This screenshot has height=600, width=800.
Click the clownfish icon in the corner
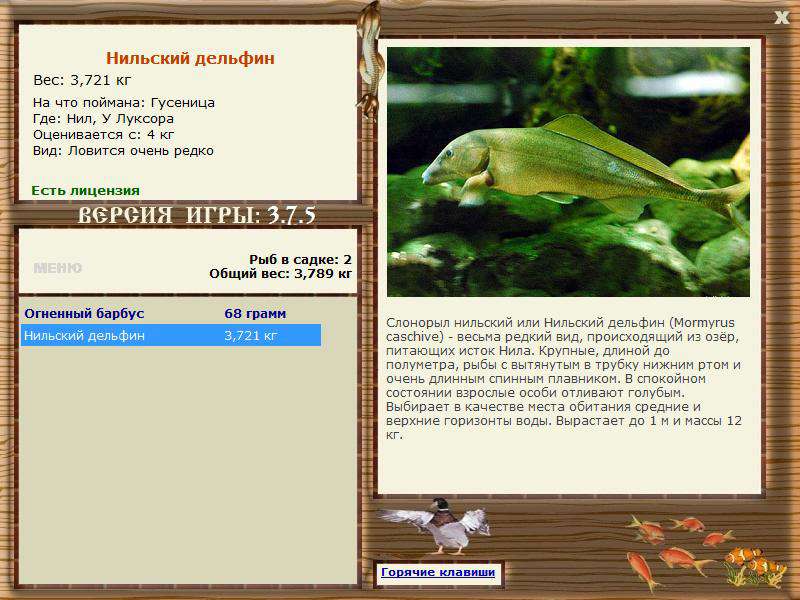[x=755, y=566]
